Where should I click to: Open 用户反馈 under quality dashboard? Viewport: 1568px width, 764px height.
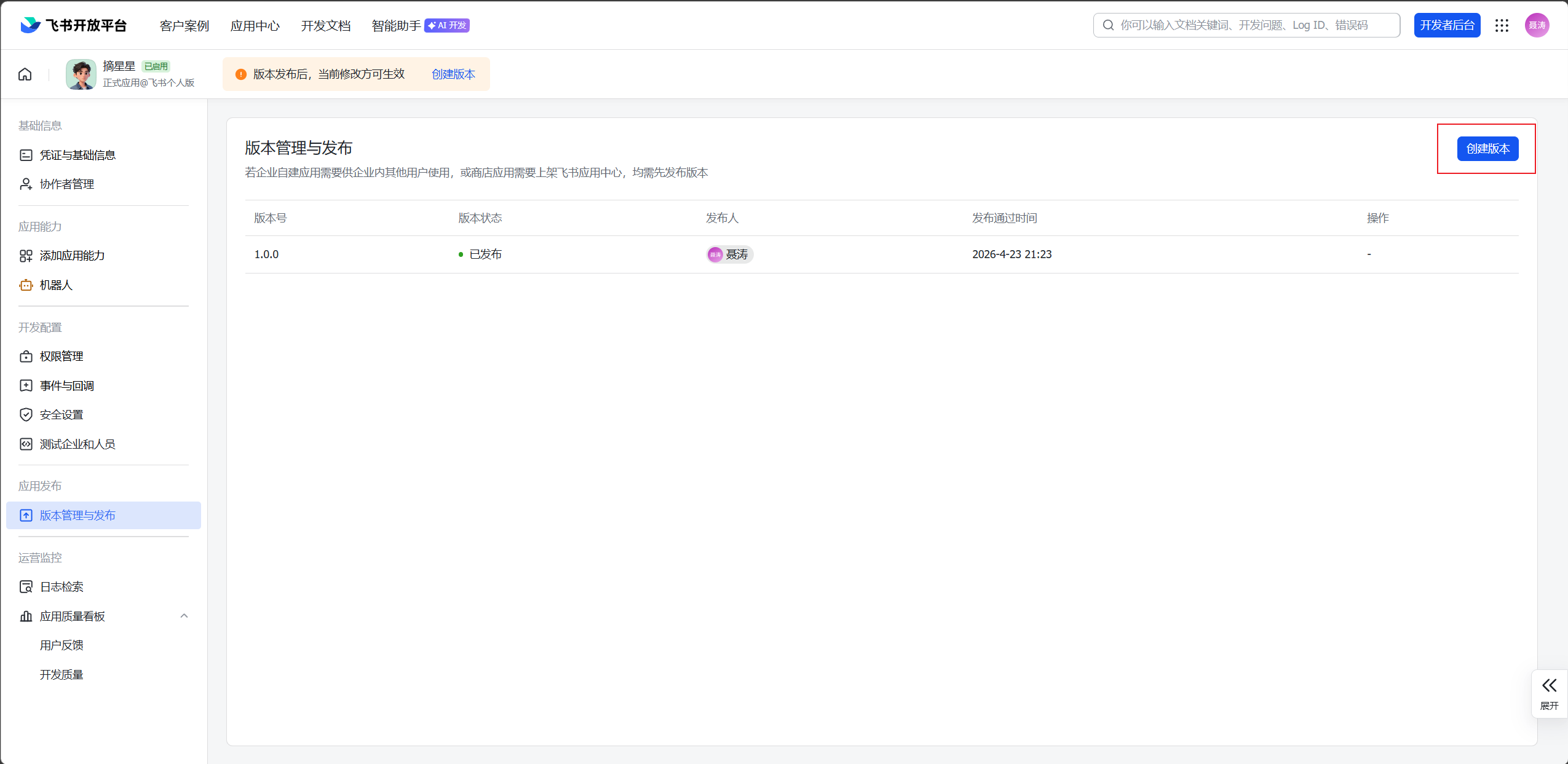click(61, 645)
